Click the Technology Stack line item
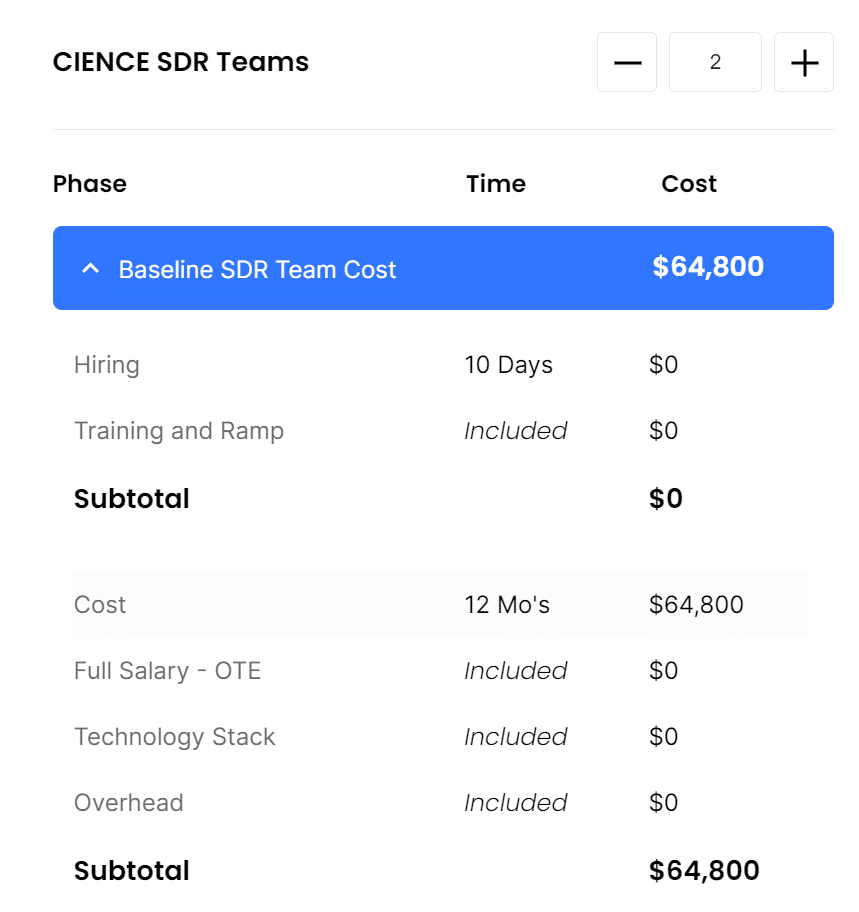 [x=175, y=737]
